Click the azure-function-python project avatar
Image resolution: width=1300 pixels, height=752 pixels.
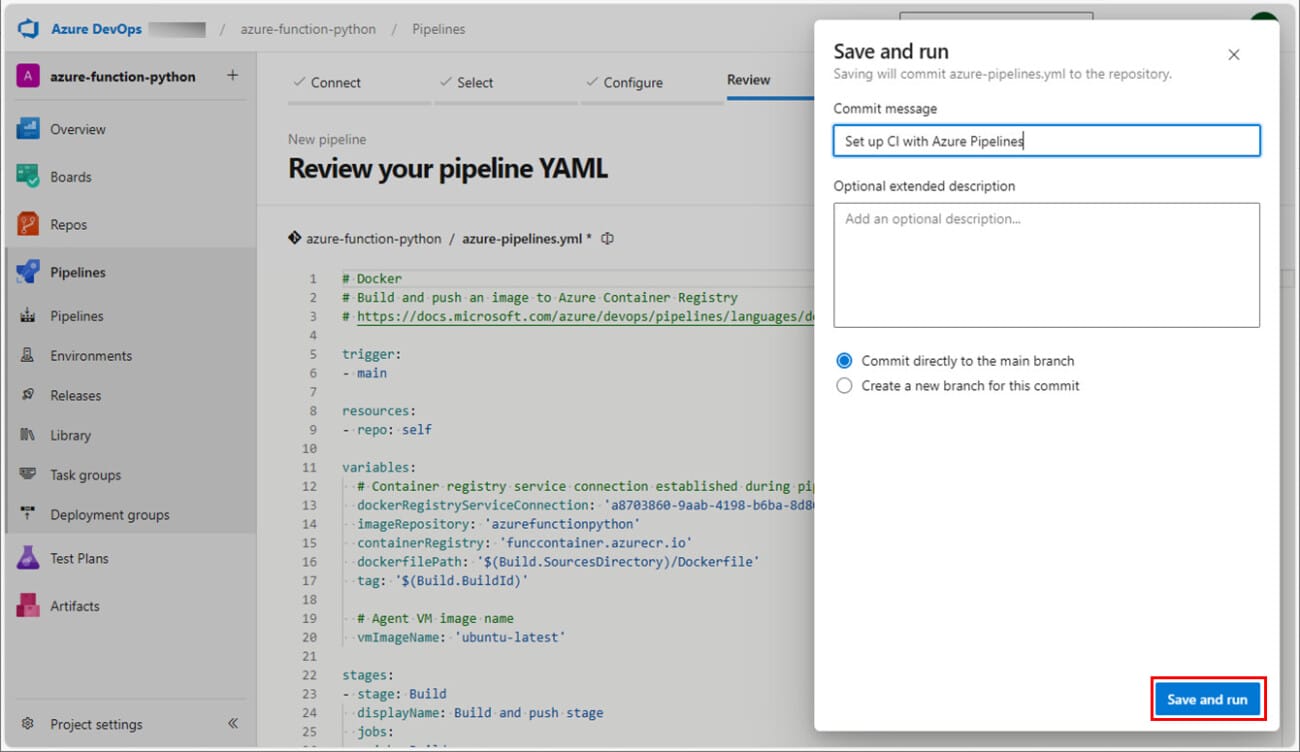pyautogui.click(x=28, y=77)
